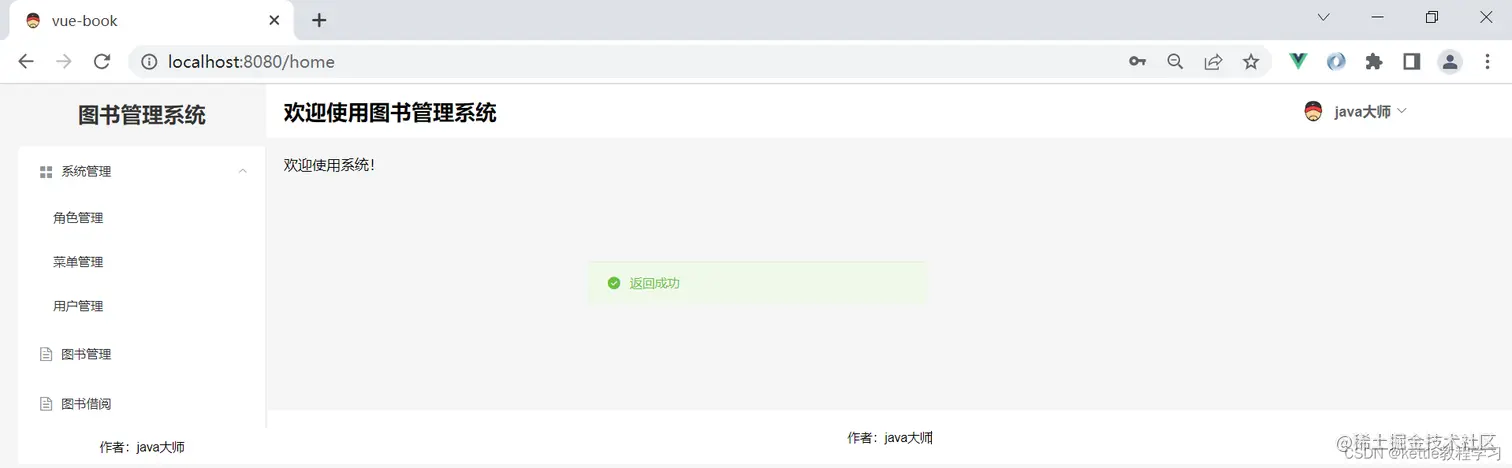The height and width of the screenshot is (468, 1512).
Task: Click the share page icon
Action: coord(1213,61)
